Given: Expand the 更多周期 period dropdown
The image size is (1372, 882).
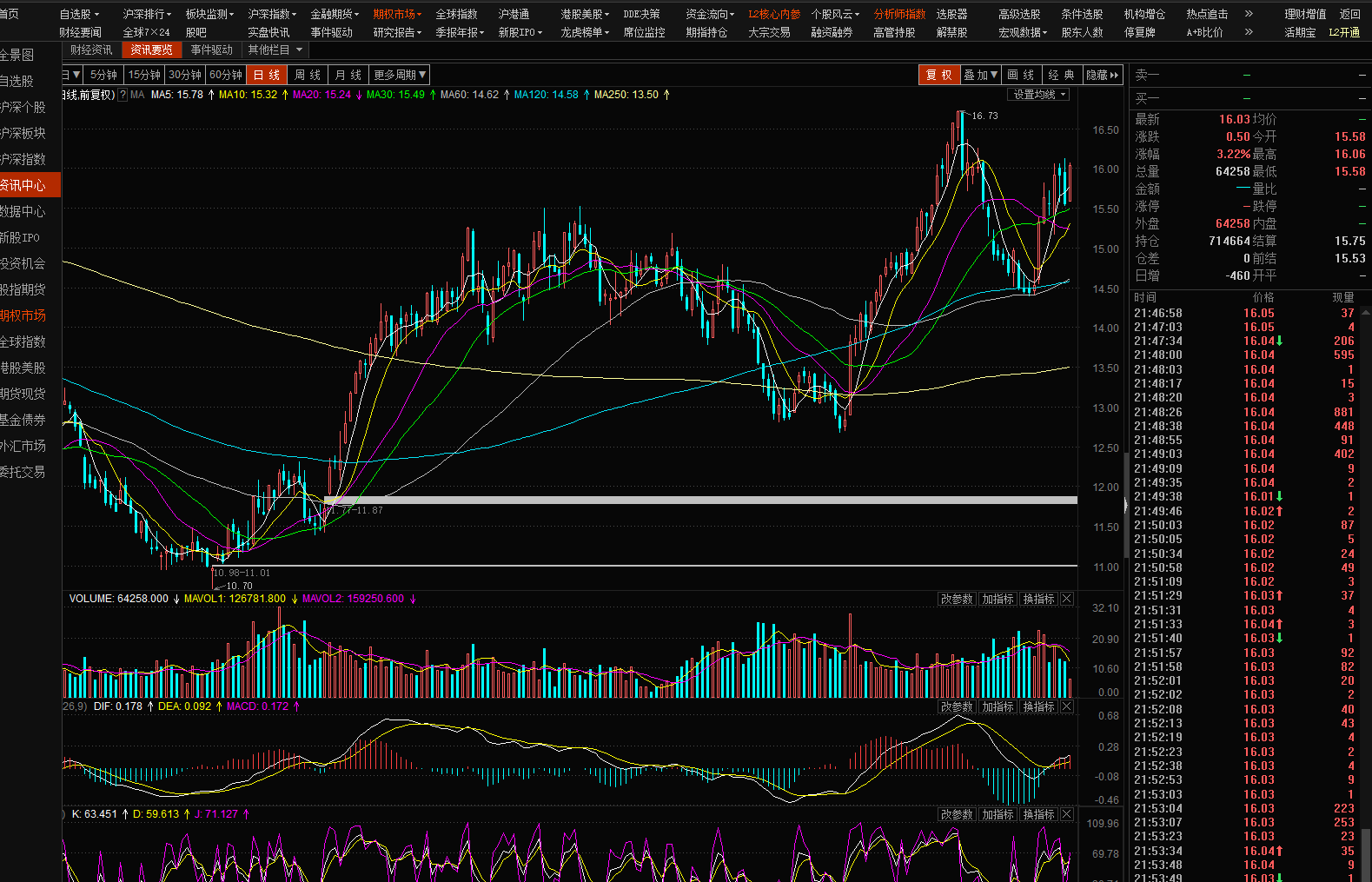Looking at the screenshot, I should [400, 75].
